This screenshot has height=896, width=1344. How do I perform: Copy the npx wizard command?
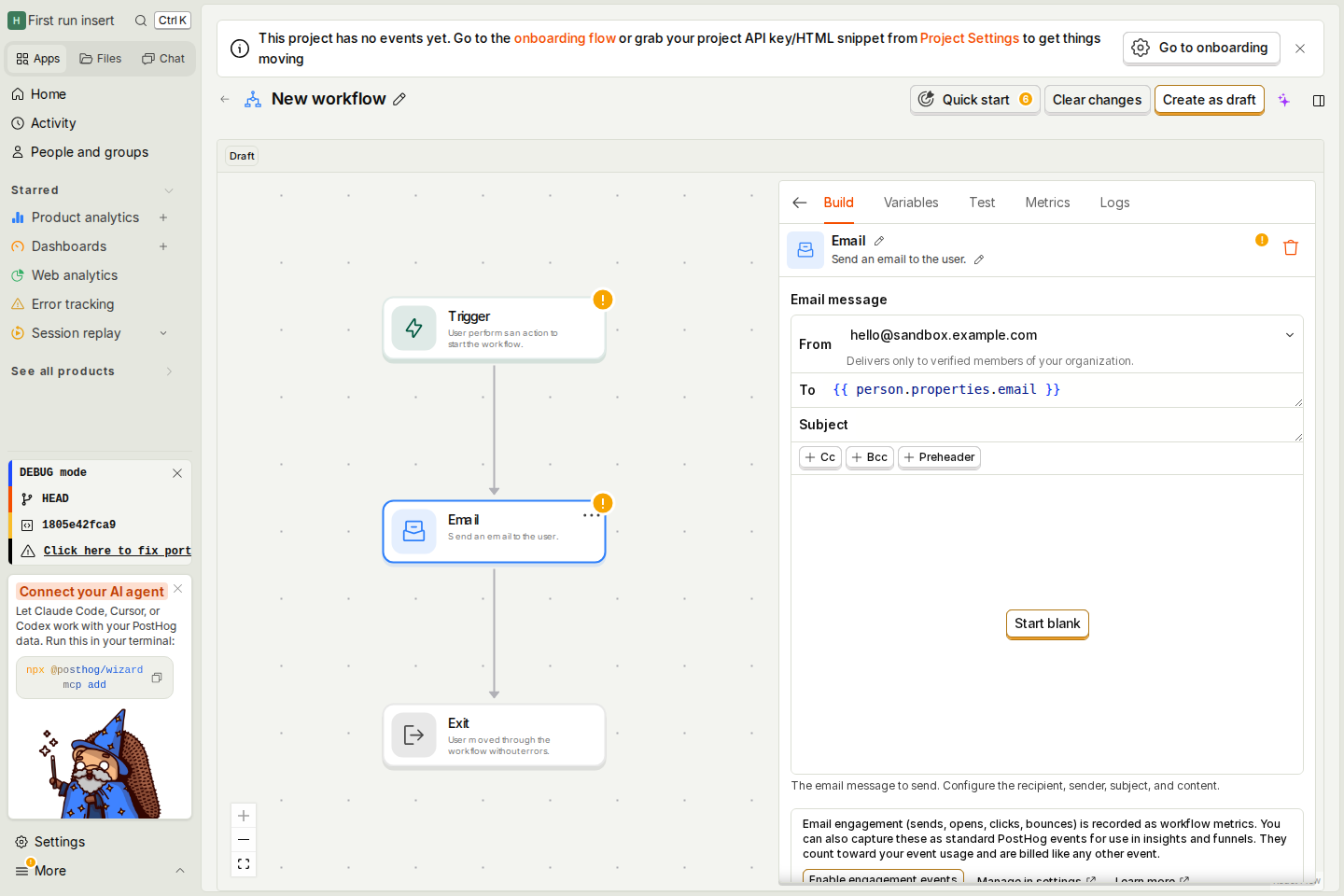(157, 678)
